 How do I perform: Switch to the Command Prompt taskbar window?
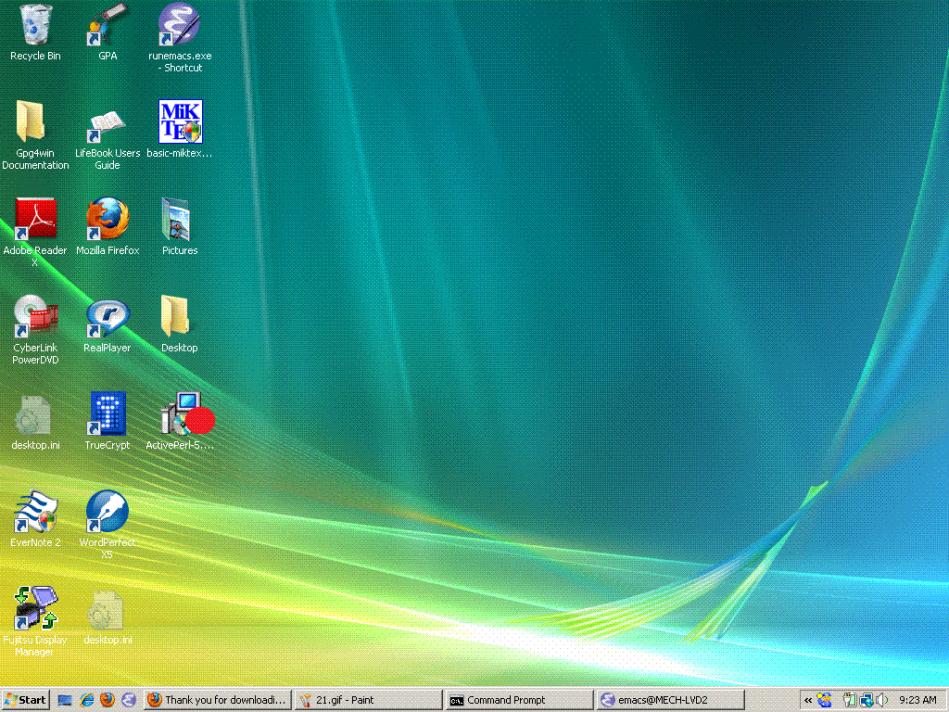coord(519,700)
